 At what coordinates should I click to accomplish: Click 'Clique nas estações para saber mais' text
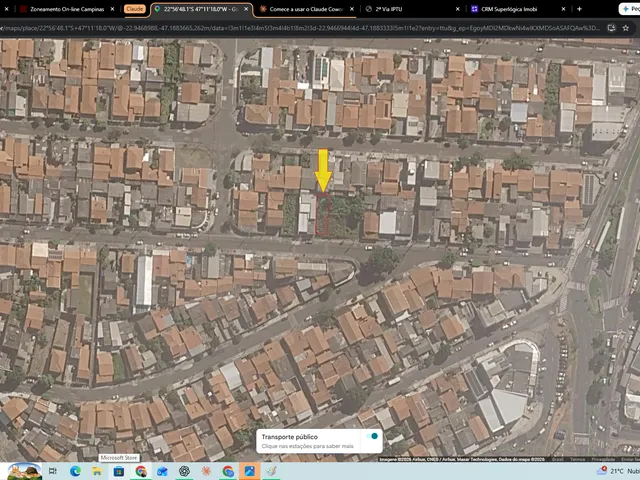point(307,446)
